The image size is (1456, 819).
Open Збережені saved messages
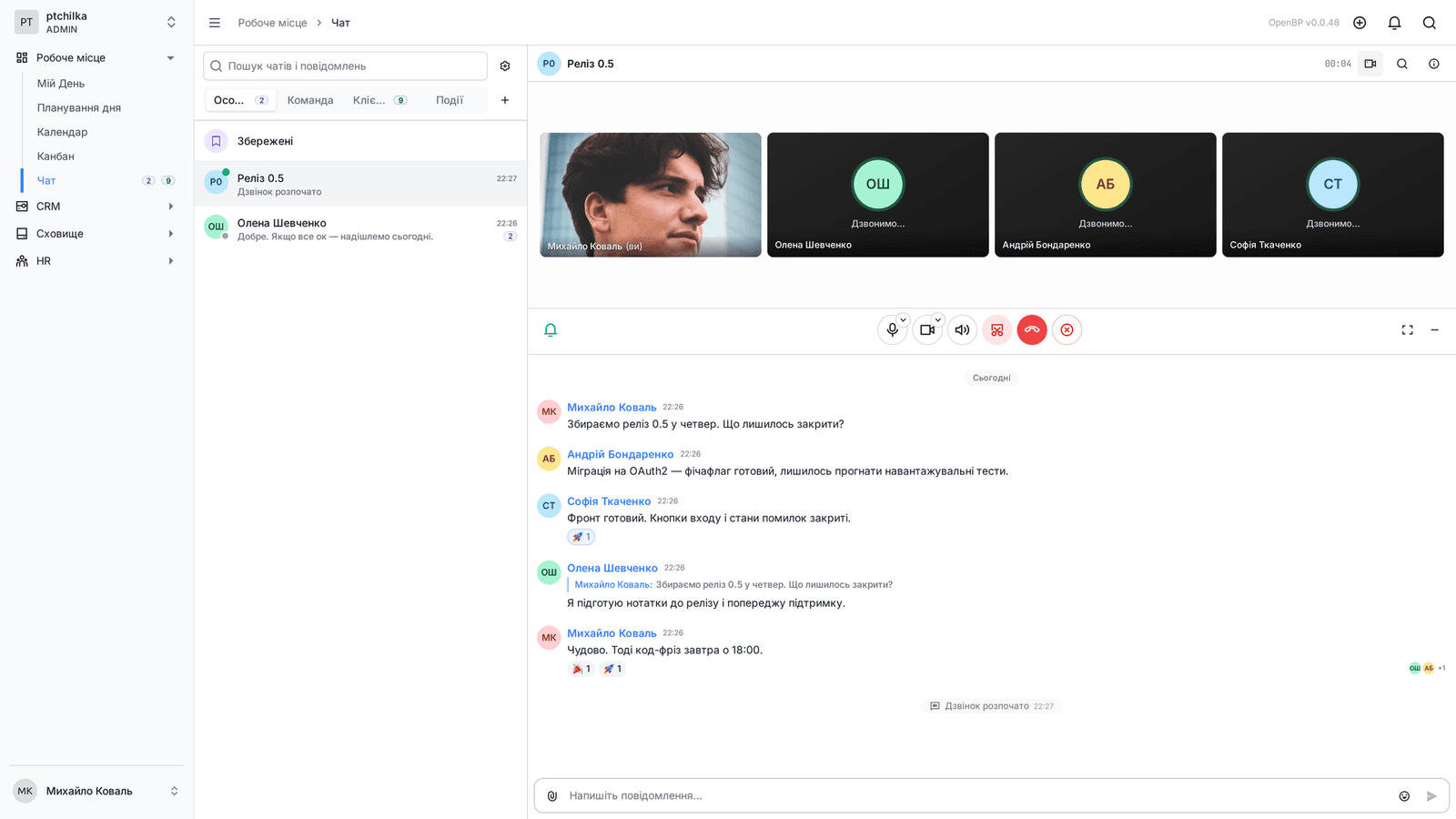point(360,141)
